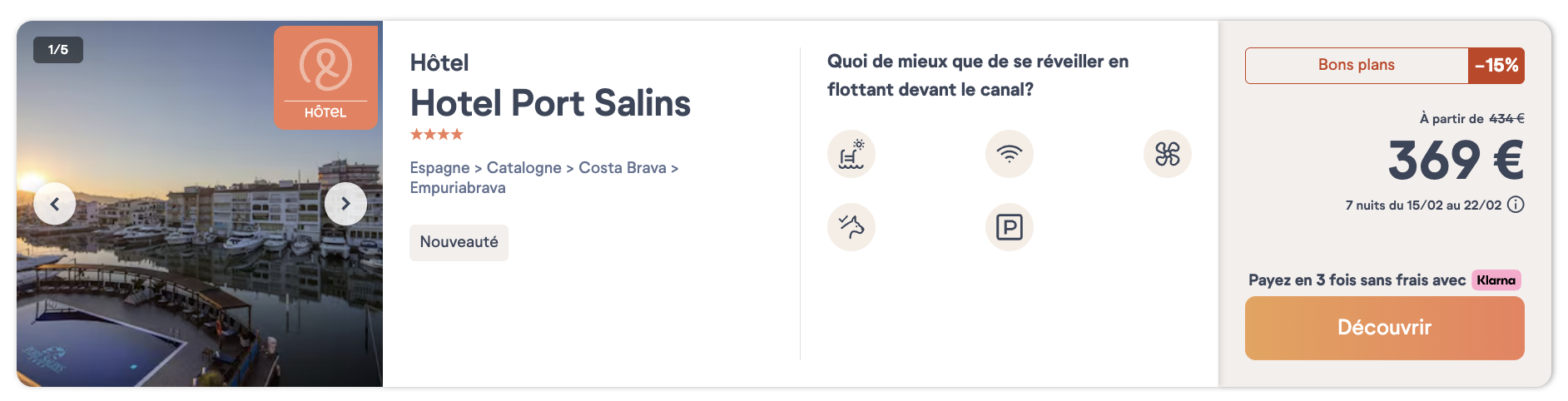
Task: Click the Nouveauté tag
Action: click(459, 242)
